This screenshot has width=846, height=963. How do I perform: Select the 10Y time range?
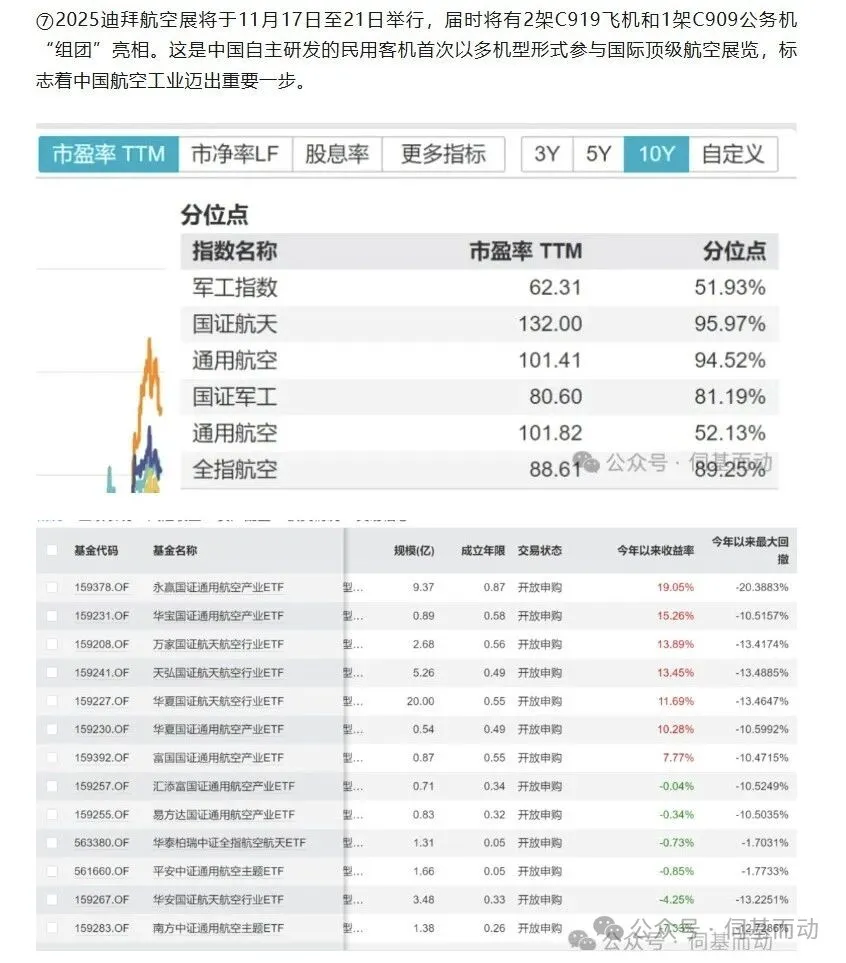pyautogui.click(x=657, y=154)
